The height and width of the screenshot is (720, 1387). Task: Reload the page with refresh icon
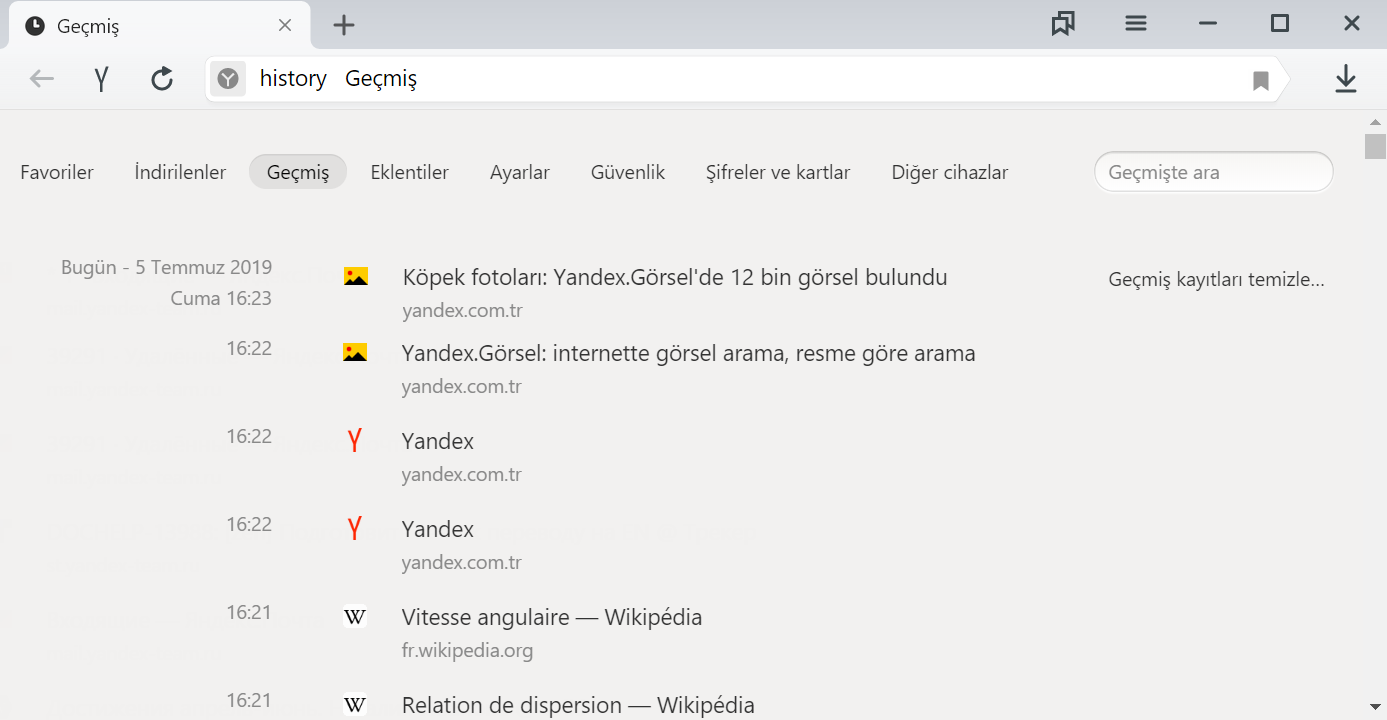pos(162,79)
